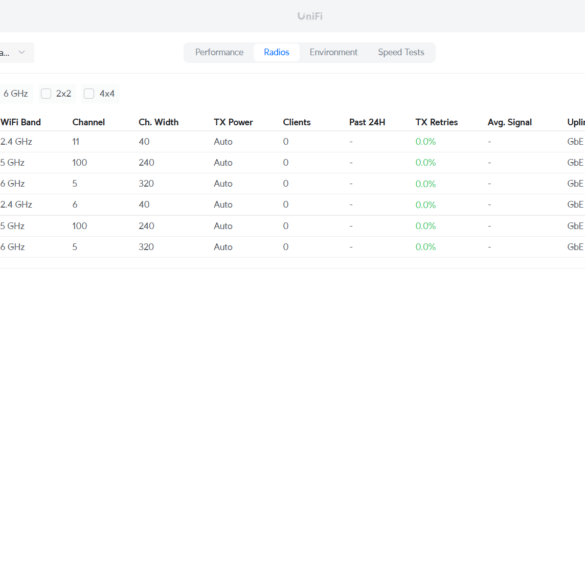585x585 pixels.
Task: Sort by Channel column header
Action: (88, 122)
